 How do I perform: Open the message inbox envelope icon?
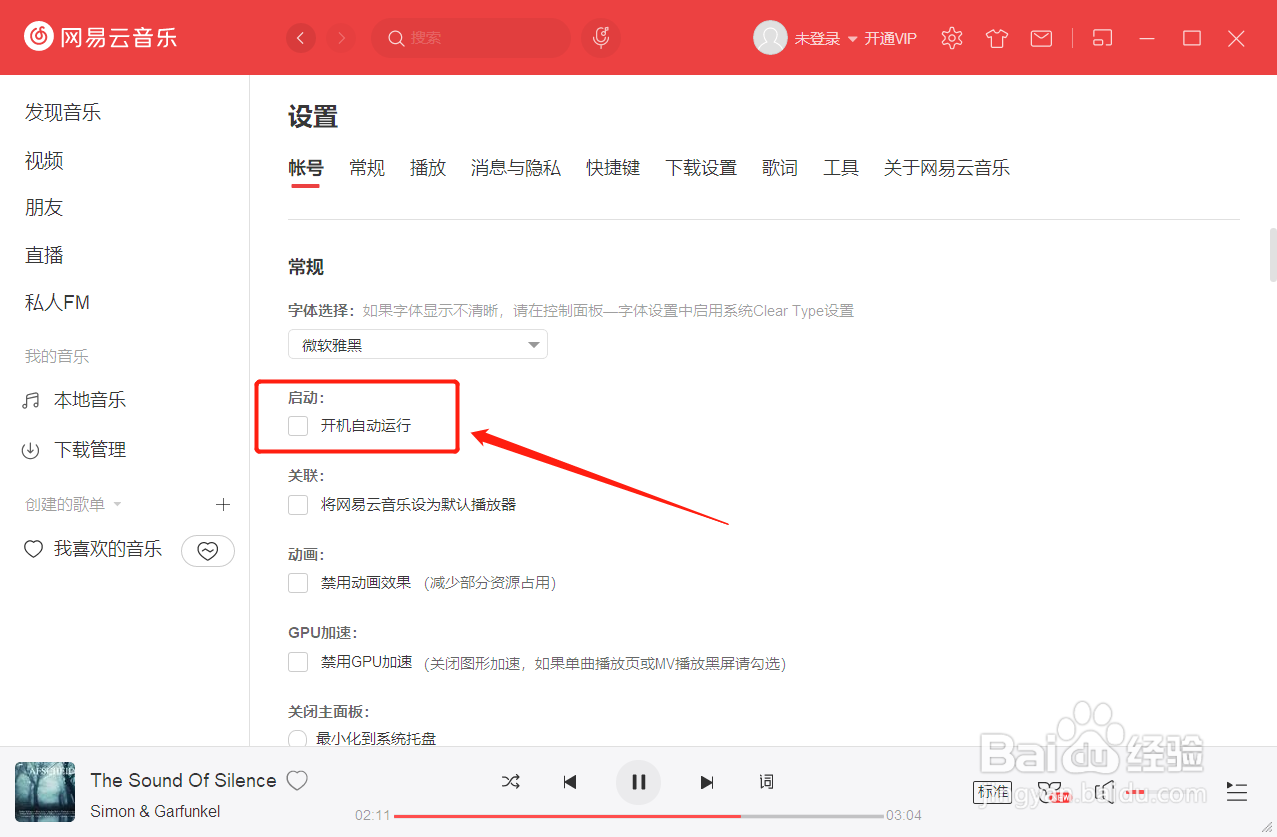[1041, 37]
